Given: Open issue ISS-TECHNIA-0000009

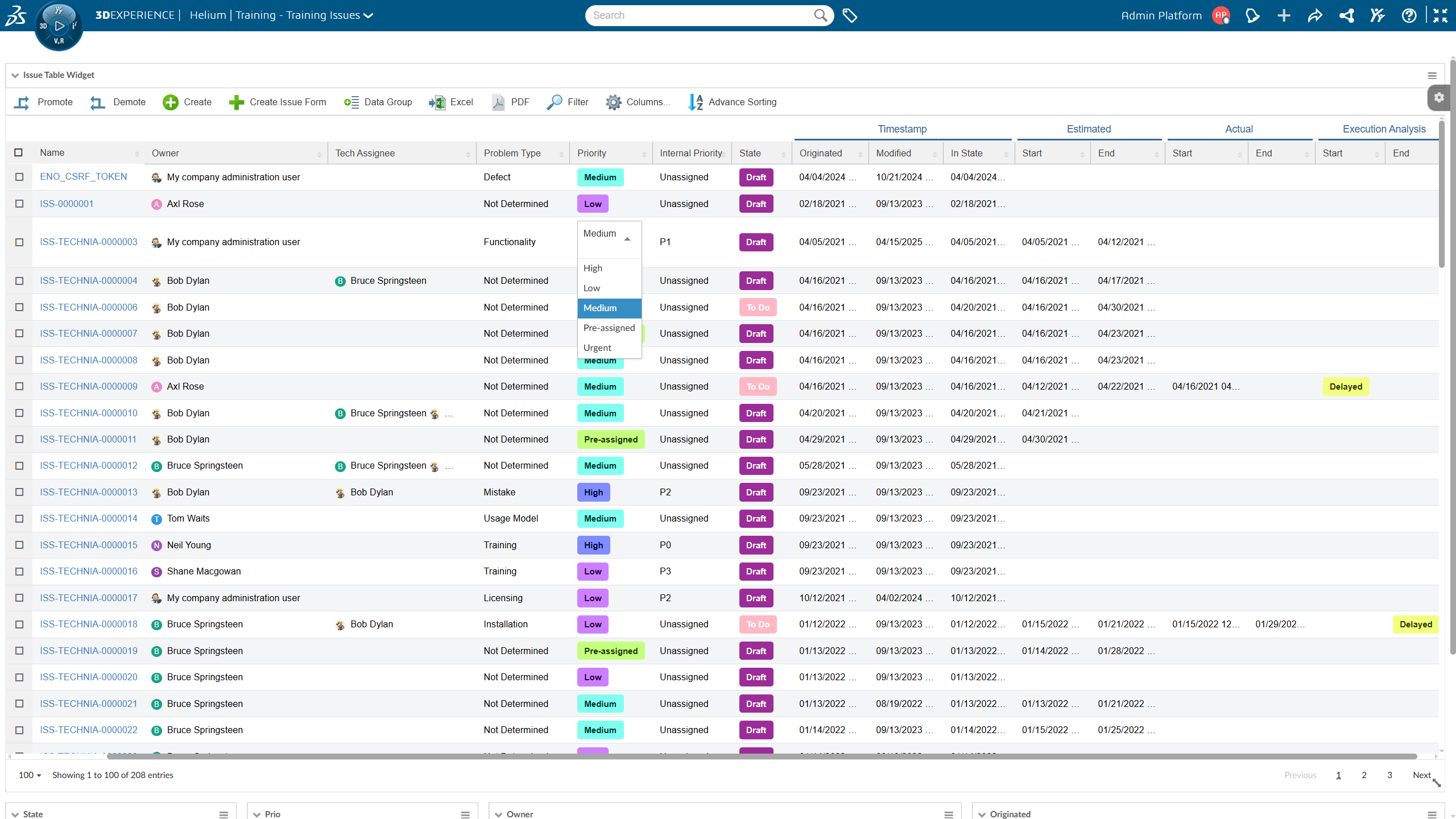Looking at the screenshot, I should point(88,386).
